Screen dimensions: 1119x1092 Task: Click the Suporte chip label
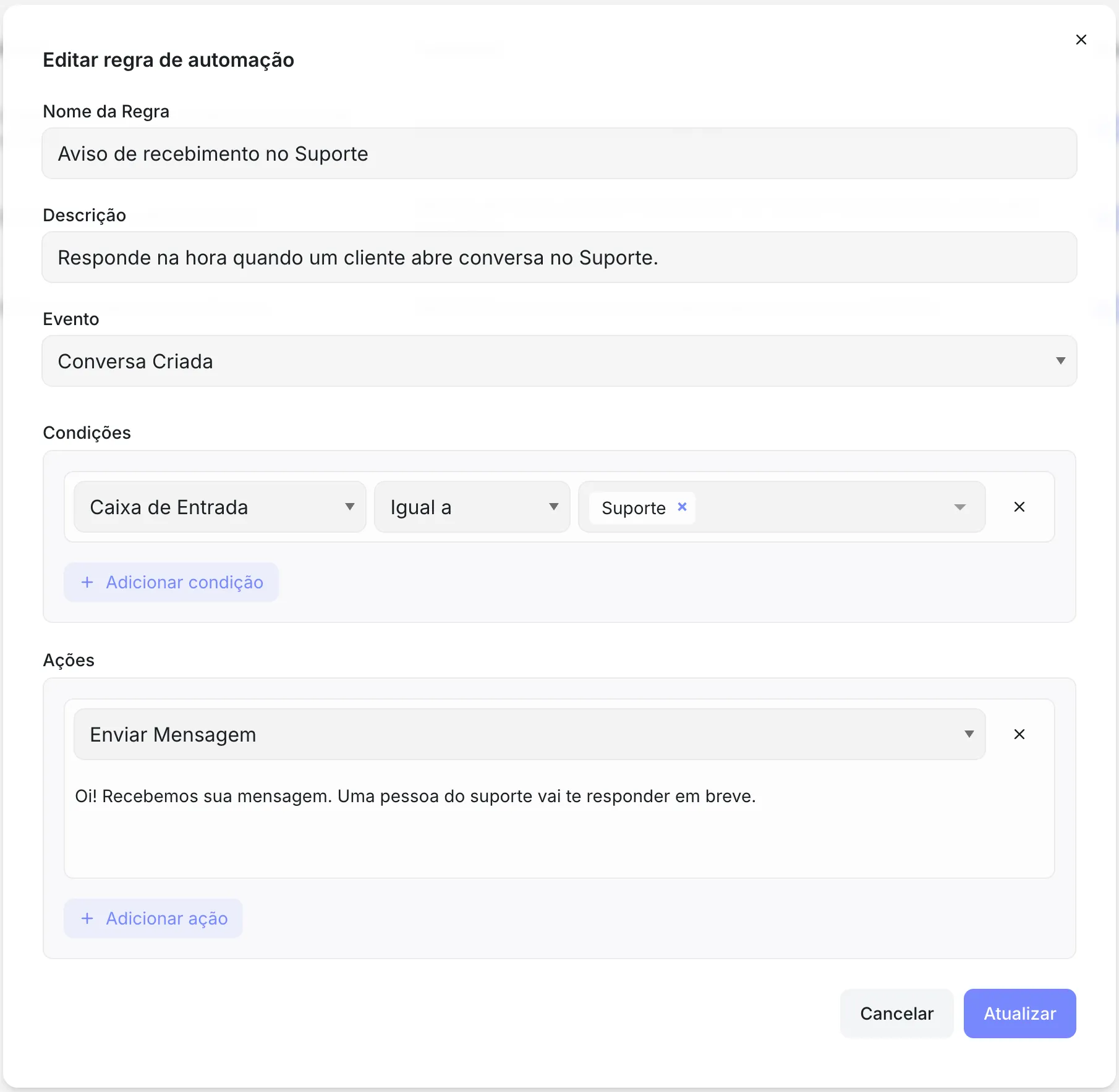[634, 508]
